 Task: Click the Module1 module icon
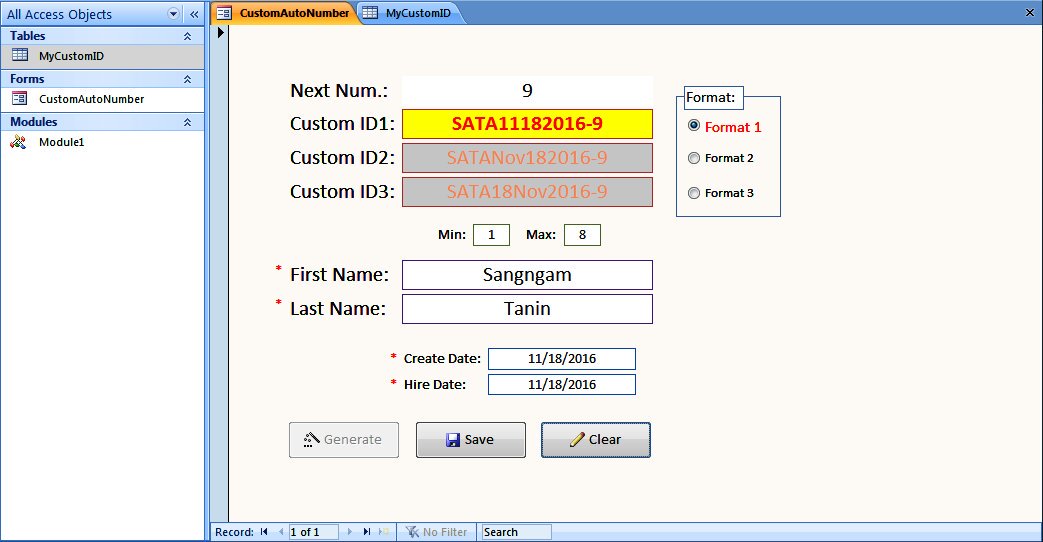tap(19, 142)
